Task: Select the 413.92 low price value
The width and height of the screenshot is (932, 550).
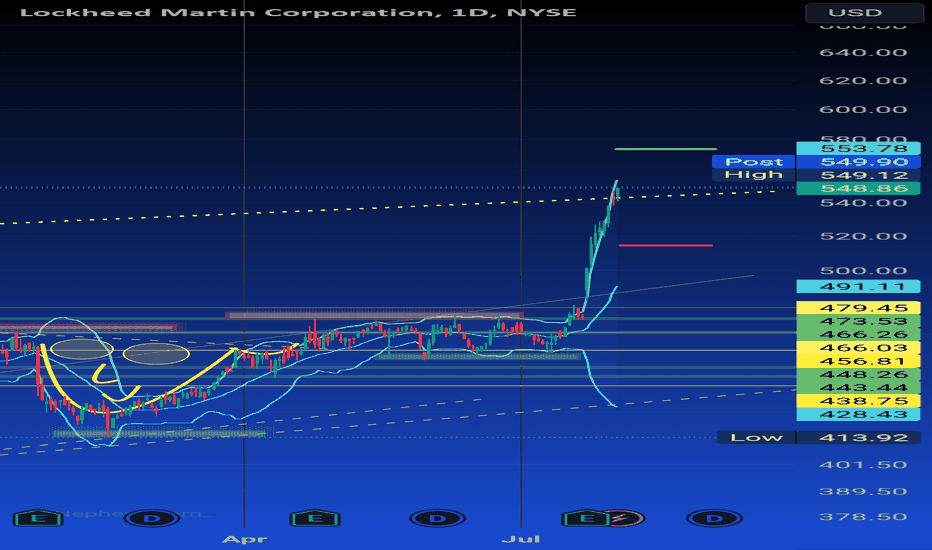Action: point(858,438)
